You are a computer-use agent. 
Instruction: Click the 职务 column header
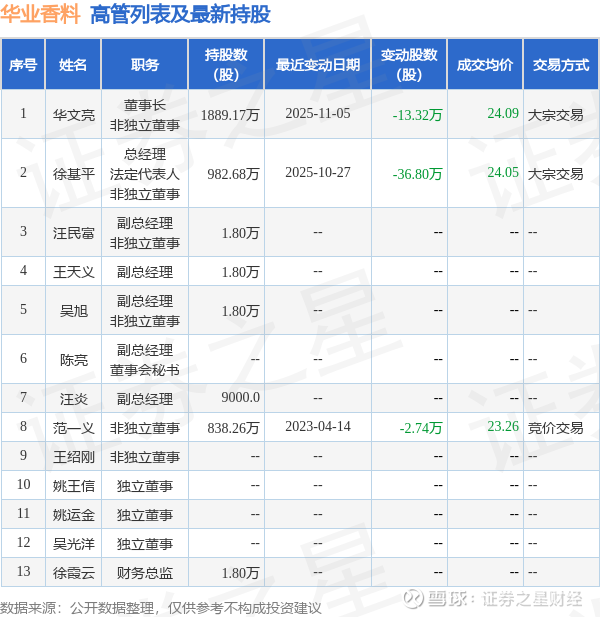145,65
